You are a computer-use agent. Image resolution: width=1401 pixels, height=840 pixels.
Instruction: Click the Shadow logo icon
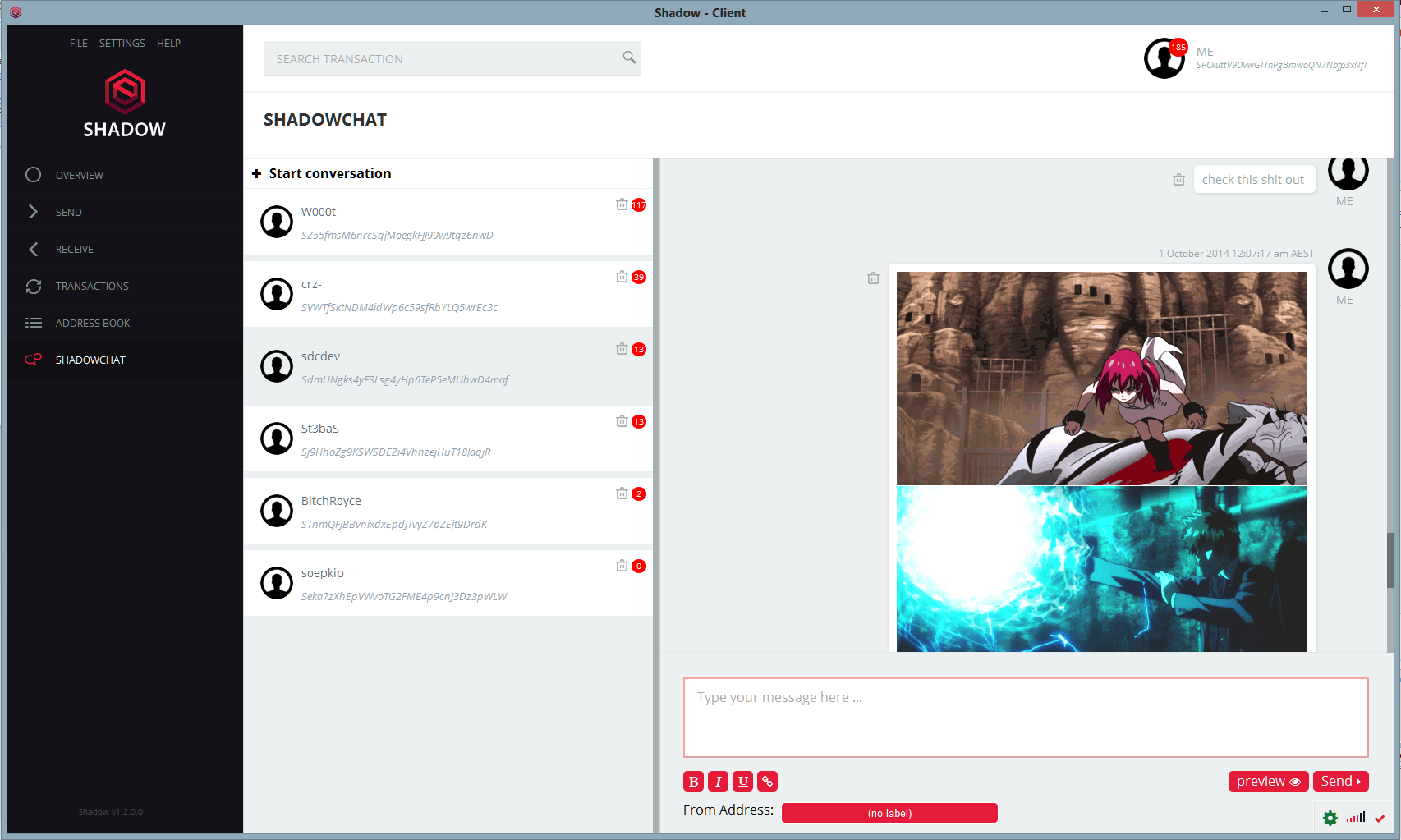pos(125,91)
